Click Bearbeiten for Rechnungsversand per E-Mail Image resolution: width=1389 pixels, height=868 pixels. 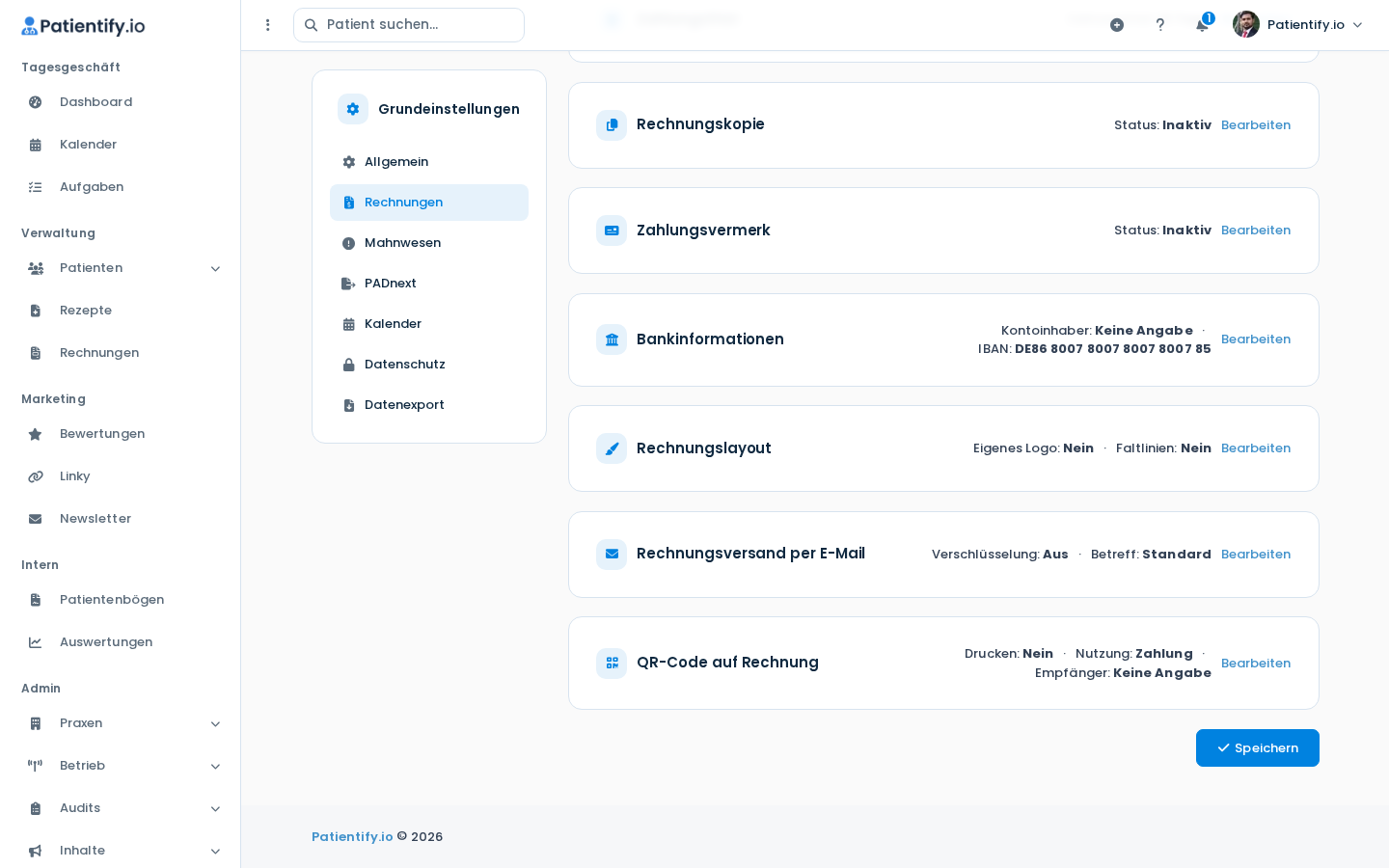pos(1256,555)
